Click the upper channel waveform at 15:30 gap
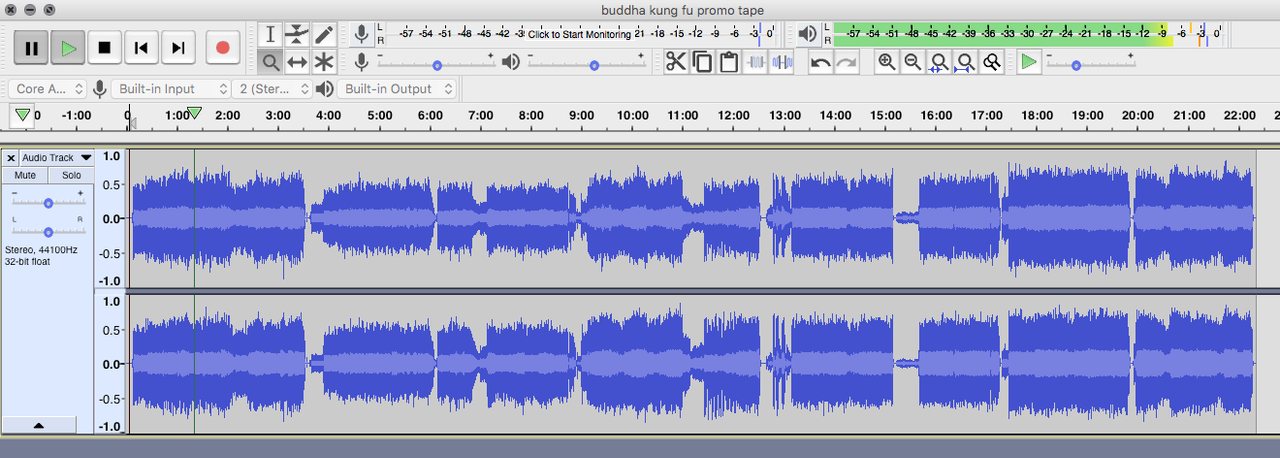Viewport: 1280px width, 458px height. (x=907, y=217)
